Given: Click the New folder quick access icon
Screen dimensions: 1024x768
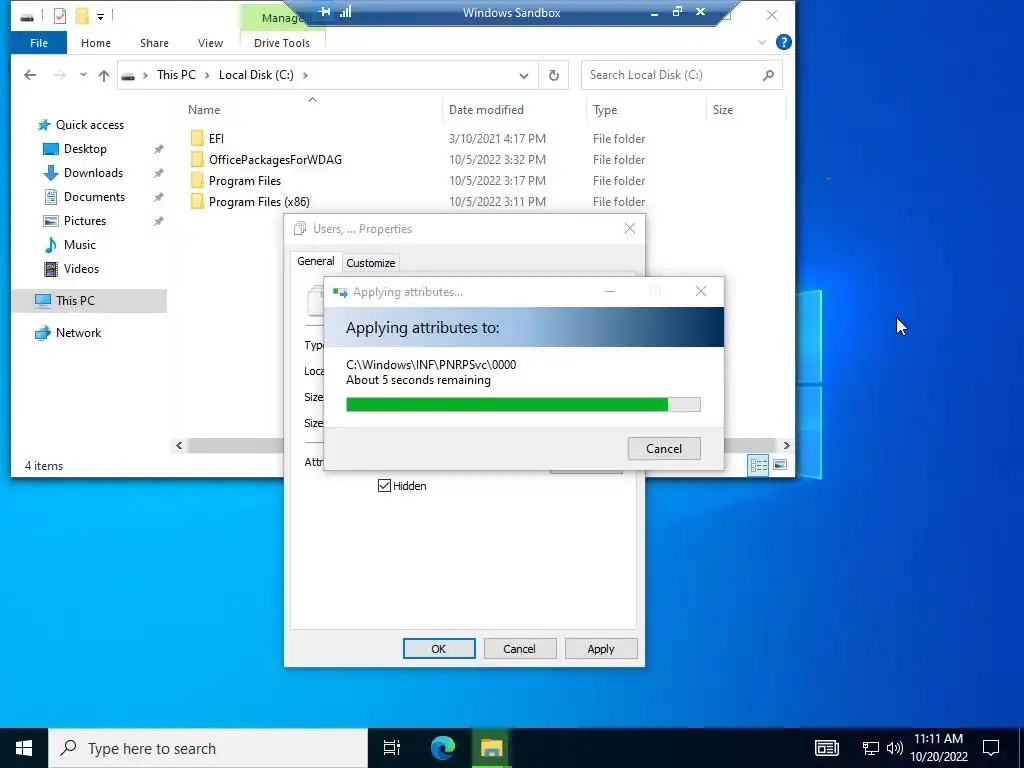Looking at the screenshot, I should 82,16.
